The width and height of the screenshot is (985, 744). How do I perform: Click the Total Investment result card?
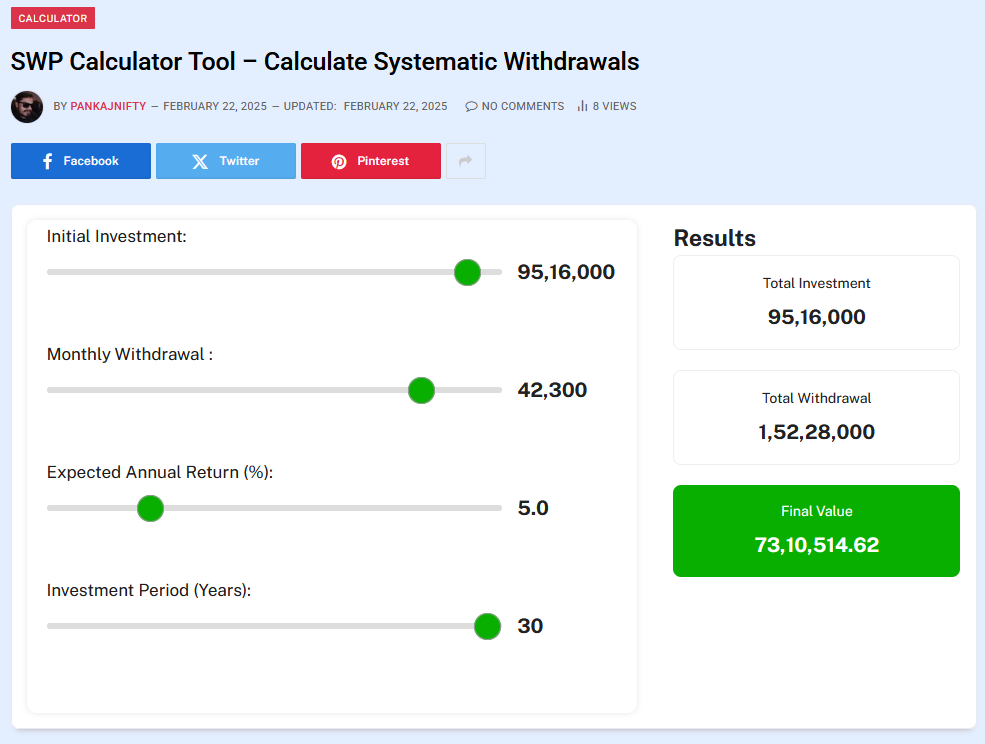pos(817,302)
